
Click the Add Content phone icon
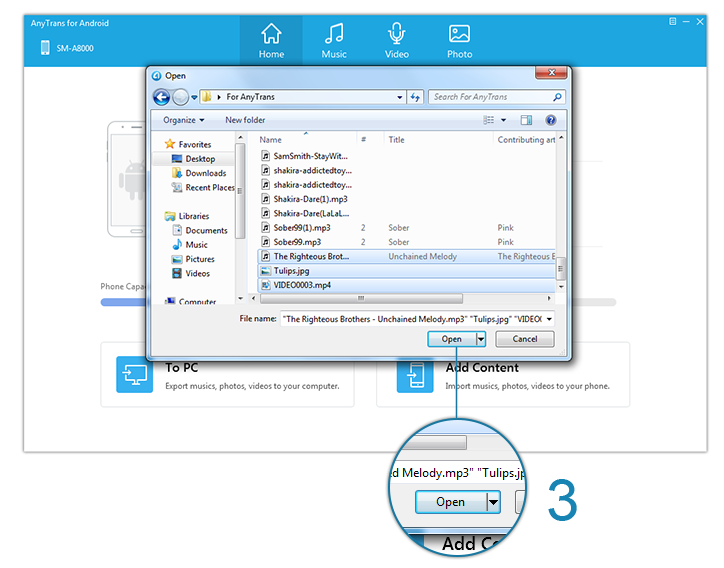(415, 375)
